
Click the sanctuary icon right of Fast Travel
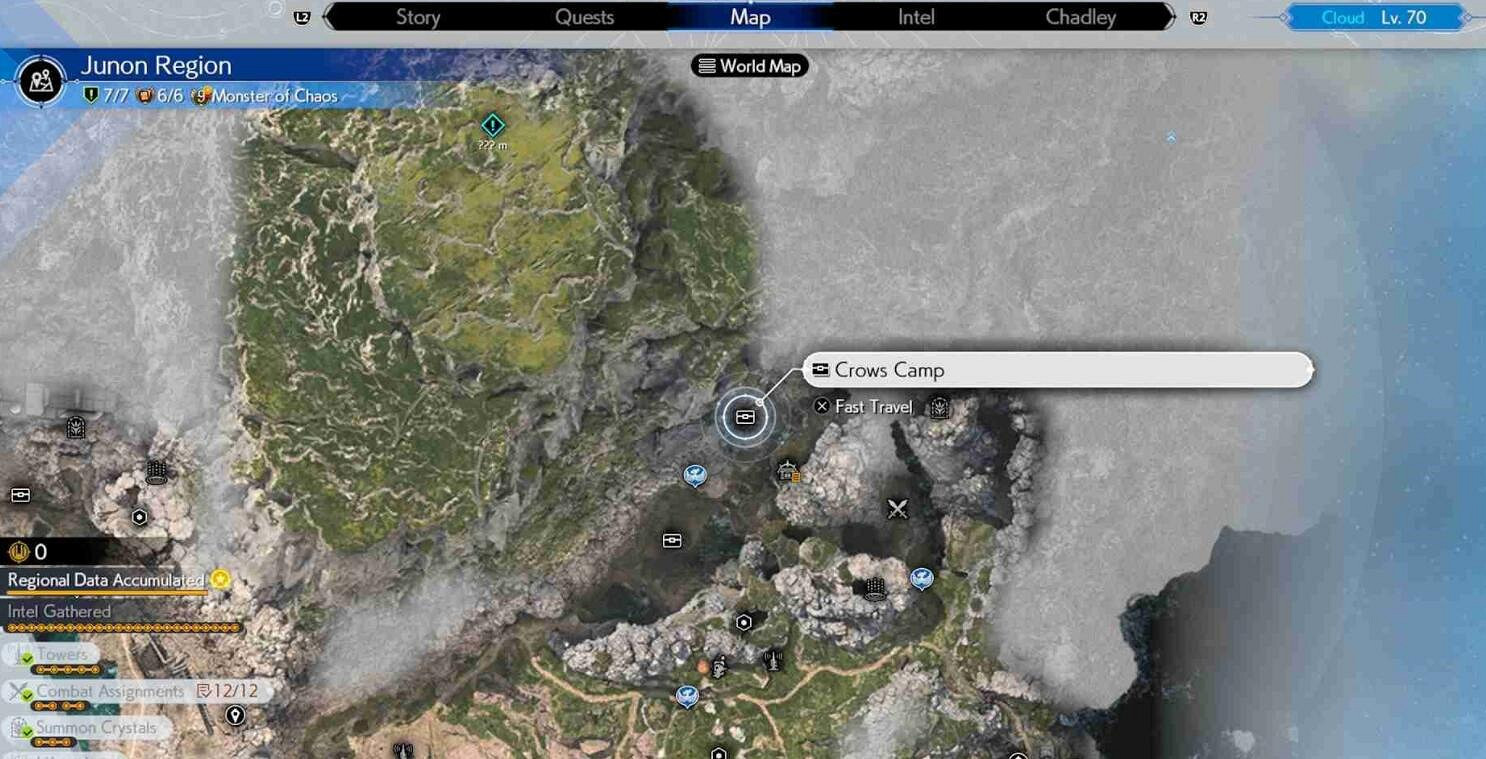[x=939, y=407]
